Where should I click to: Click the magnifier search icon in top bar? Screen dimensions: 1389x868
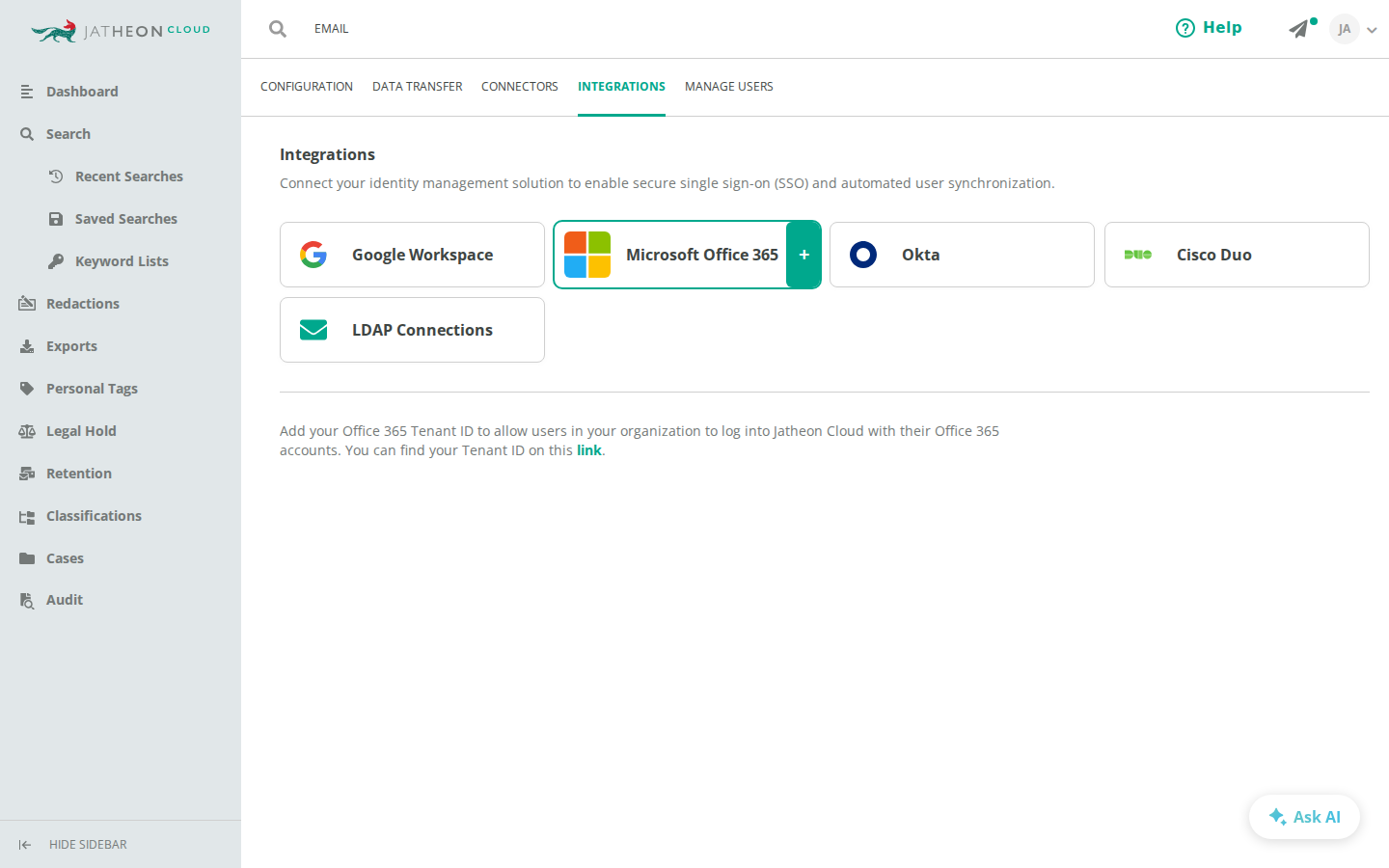(x=278, y=29)
